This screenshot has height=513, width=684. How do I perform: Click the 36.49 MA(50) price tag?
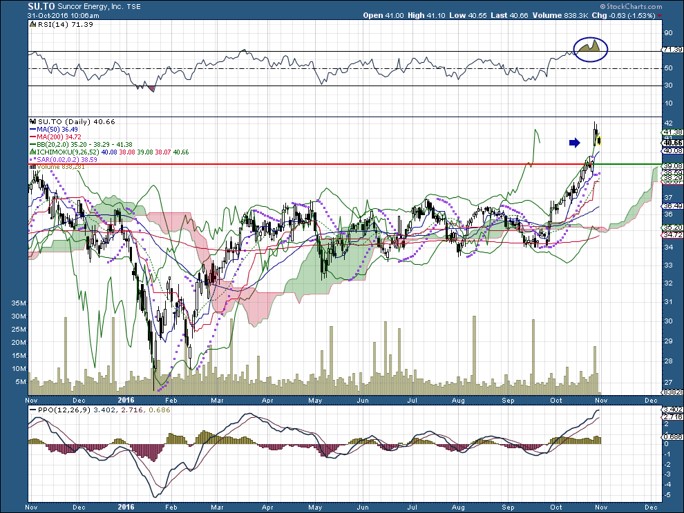(x=673, y=205)
